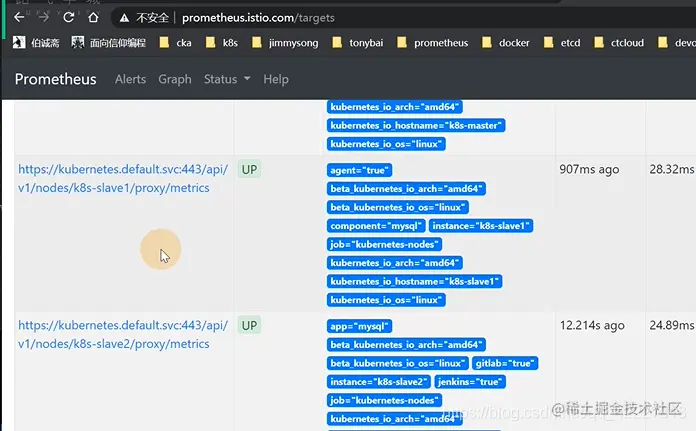This screenshot has height=431, width=696.
Task: Open the ctcloud bookmark folder
Action: pos(619,43)
